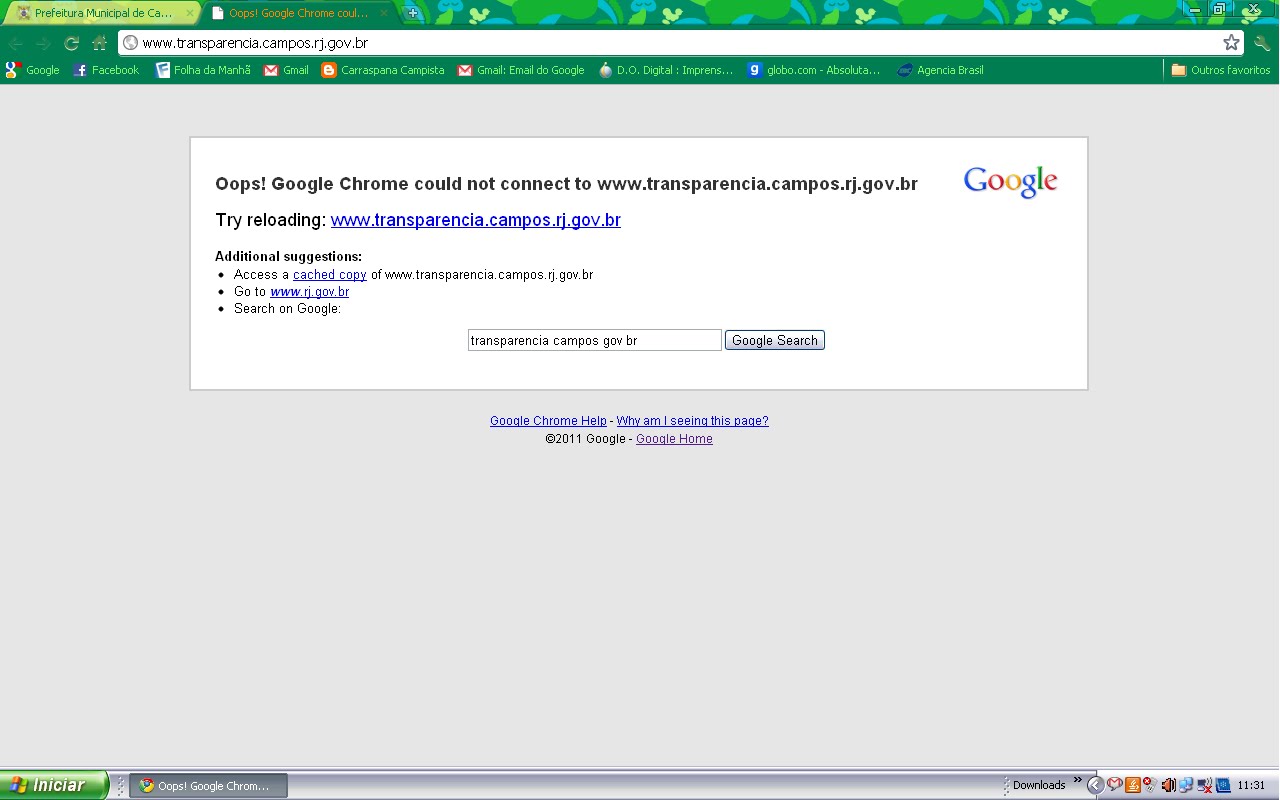Click the browser forward arrow
This screenshot has width=1280, height=800.
pos(43,43)
